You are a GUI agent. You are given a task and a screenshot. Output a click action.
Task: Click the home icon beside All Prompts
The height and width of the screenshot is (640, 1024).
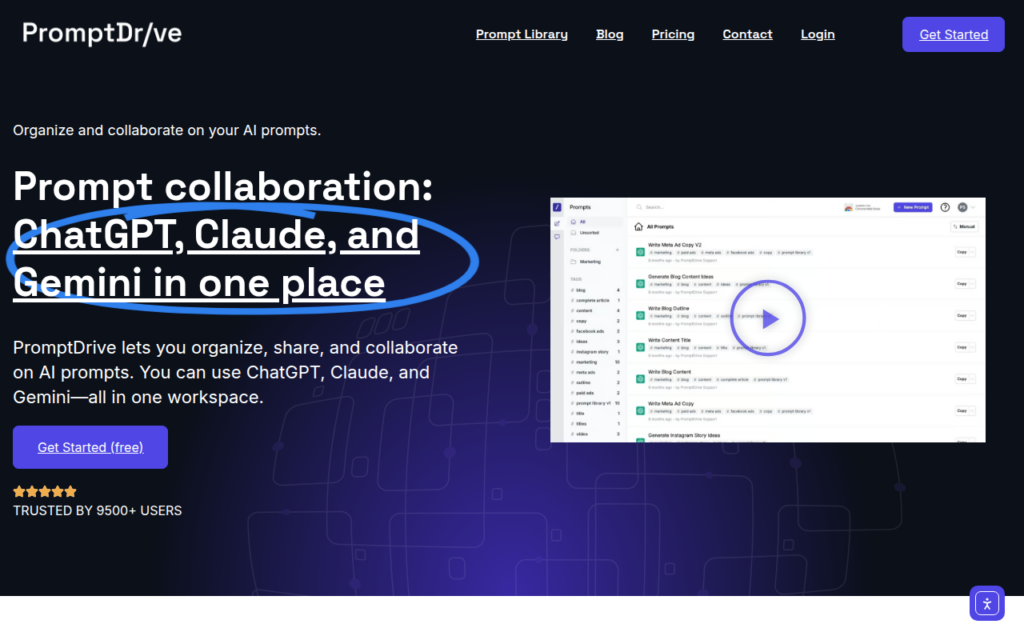pyautogui.click(x=638, y=227)
